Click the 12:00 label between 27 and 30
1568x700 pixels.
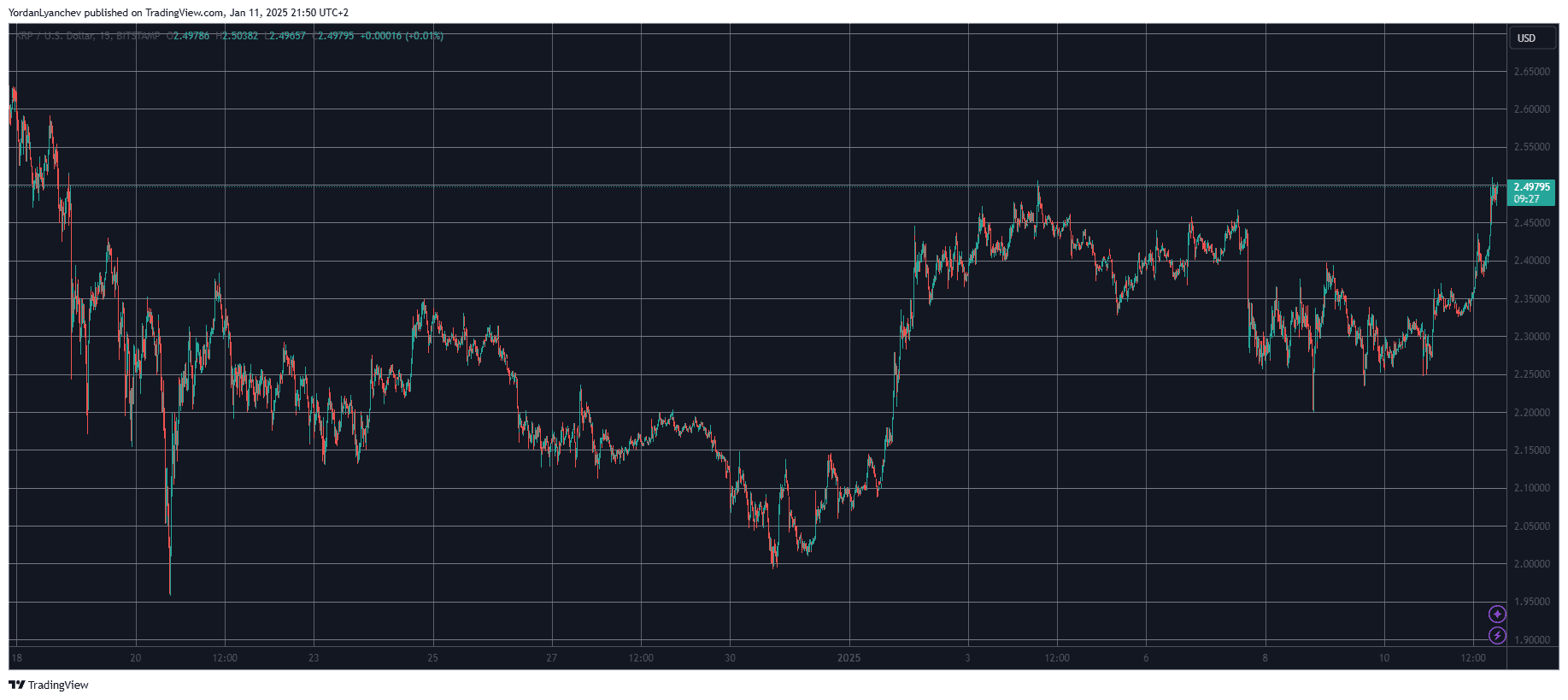click(641, 658)
